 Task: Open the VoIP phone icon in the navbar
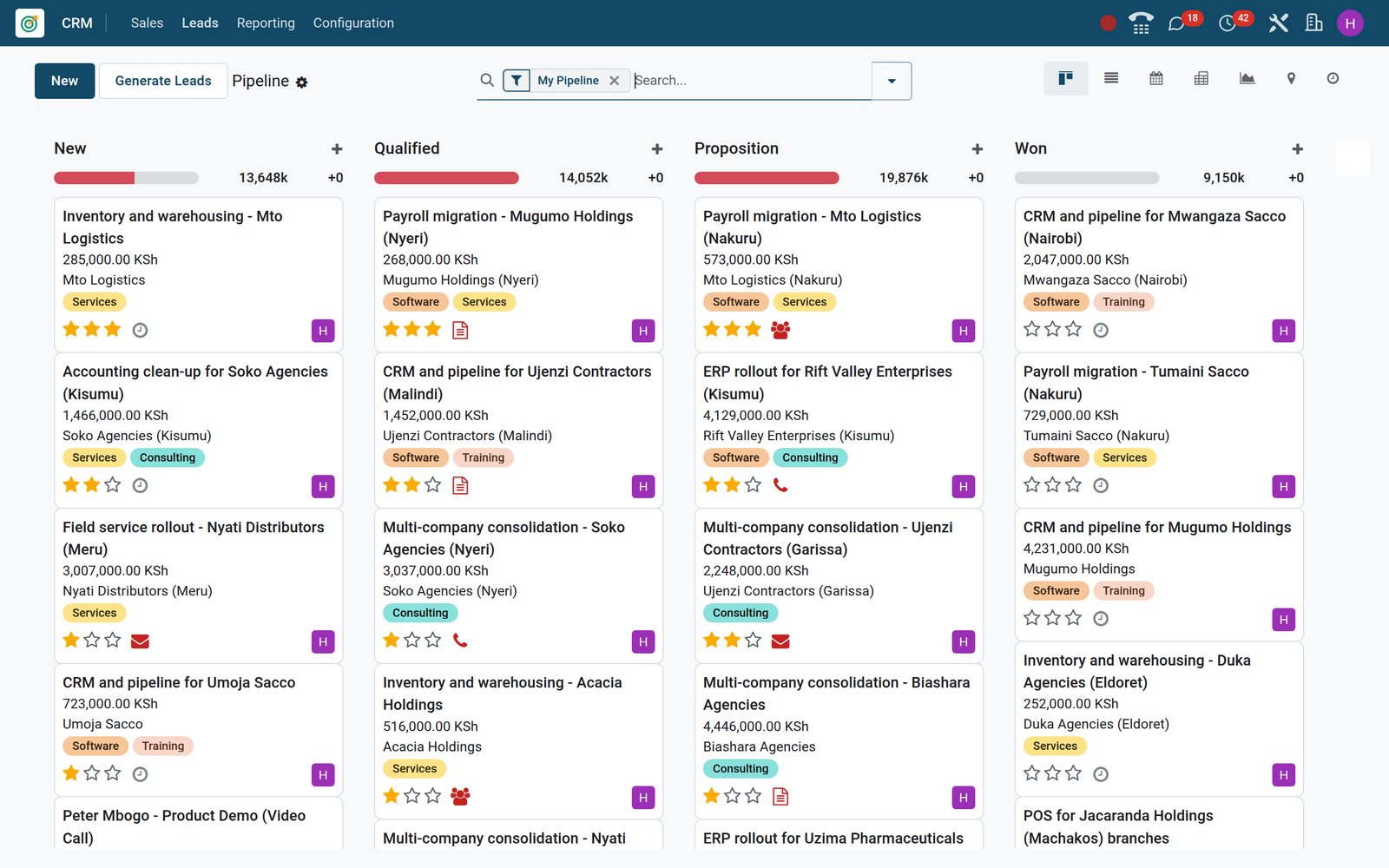pos(1141,23)
